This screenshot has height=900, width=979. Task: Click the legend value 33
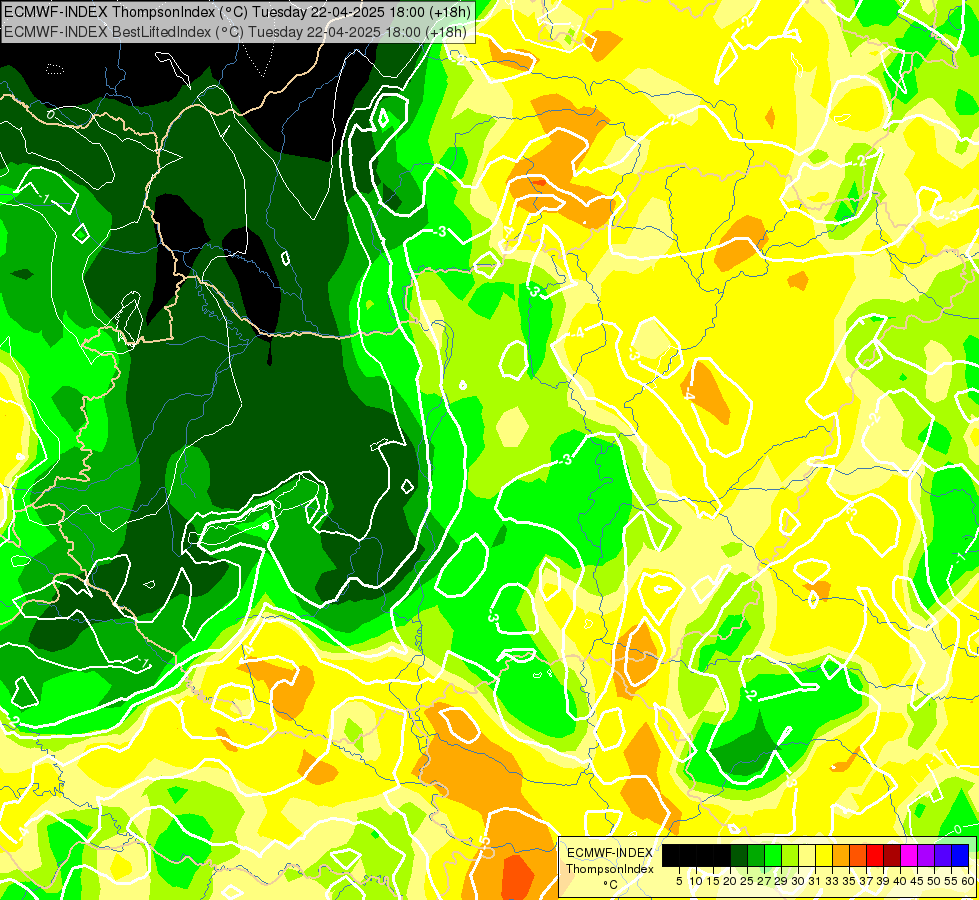(x=832, y=881)
